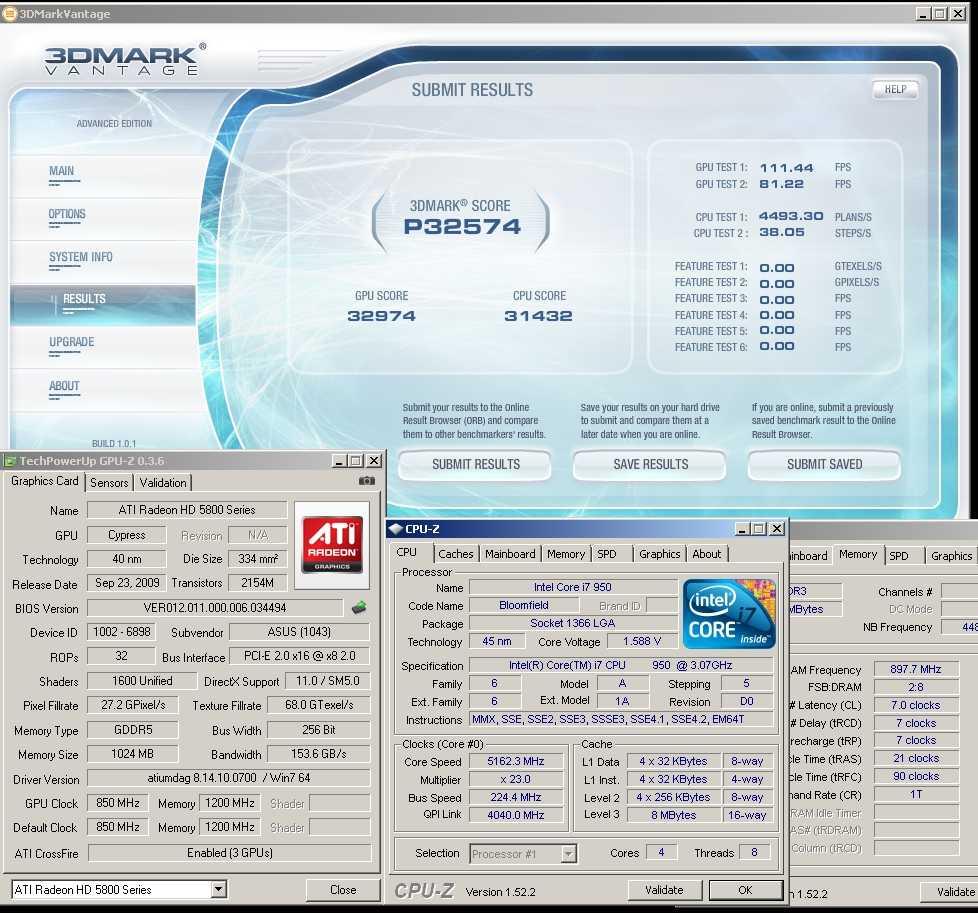Click the GPU-Z screenshot camera icon

point(367,481)
